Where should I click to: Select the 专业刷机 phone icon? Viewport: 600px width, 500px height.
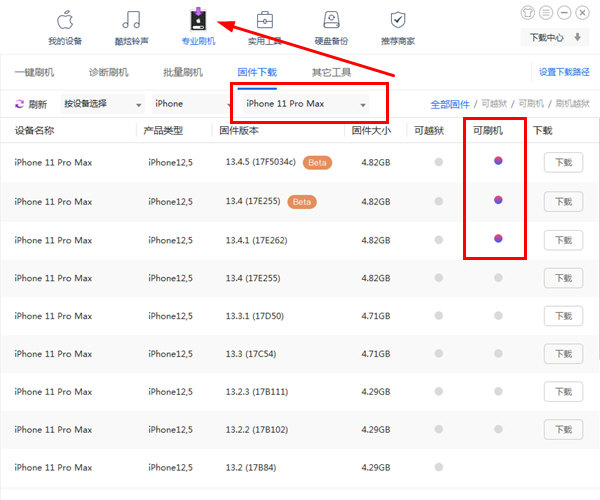198,20
